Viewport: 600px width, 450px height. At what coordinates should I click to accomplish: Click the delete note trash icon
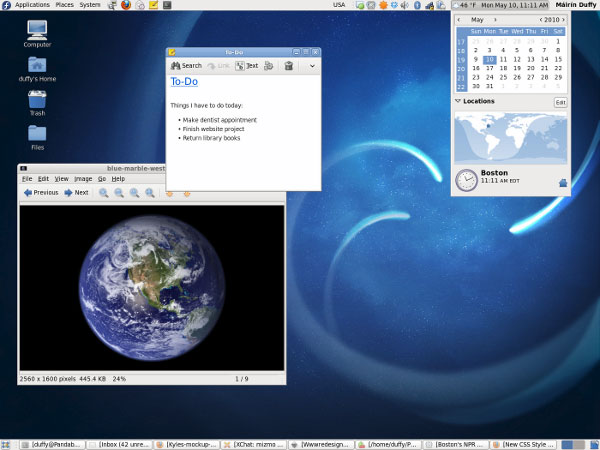289,66
